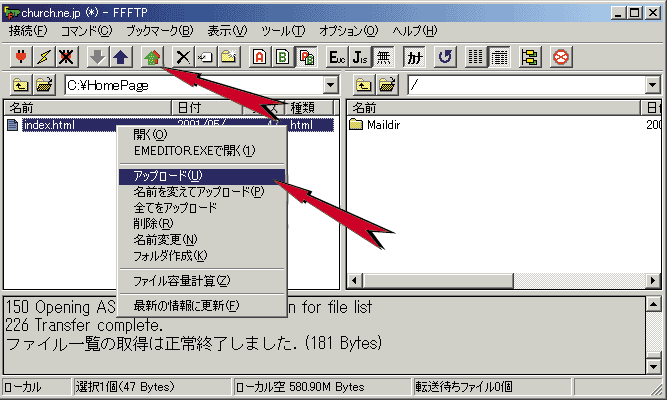
Task: Click the Disconnect icon in toolbar
Action: 67,57
